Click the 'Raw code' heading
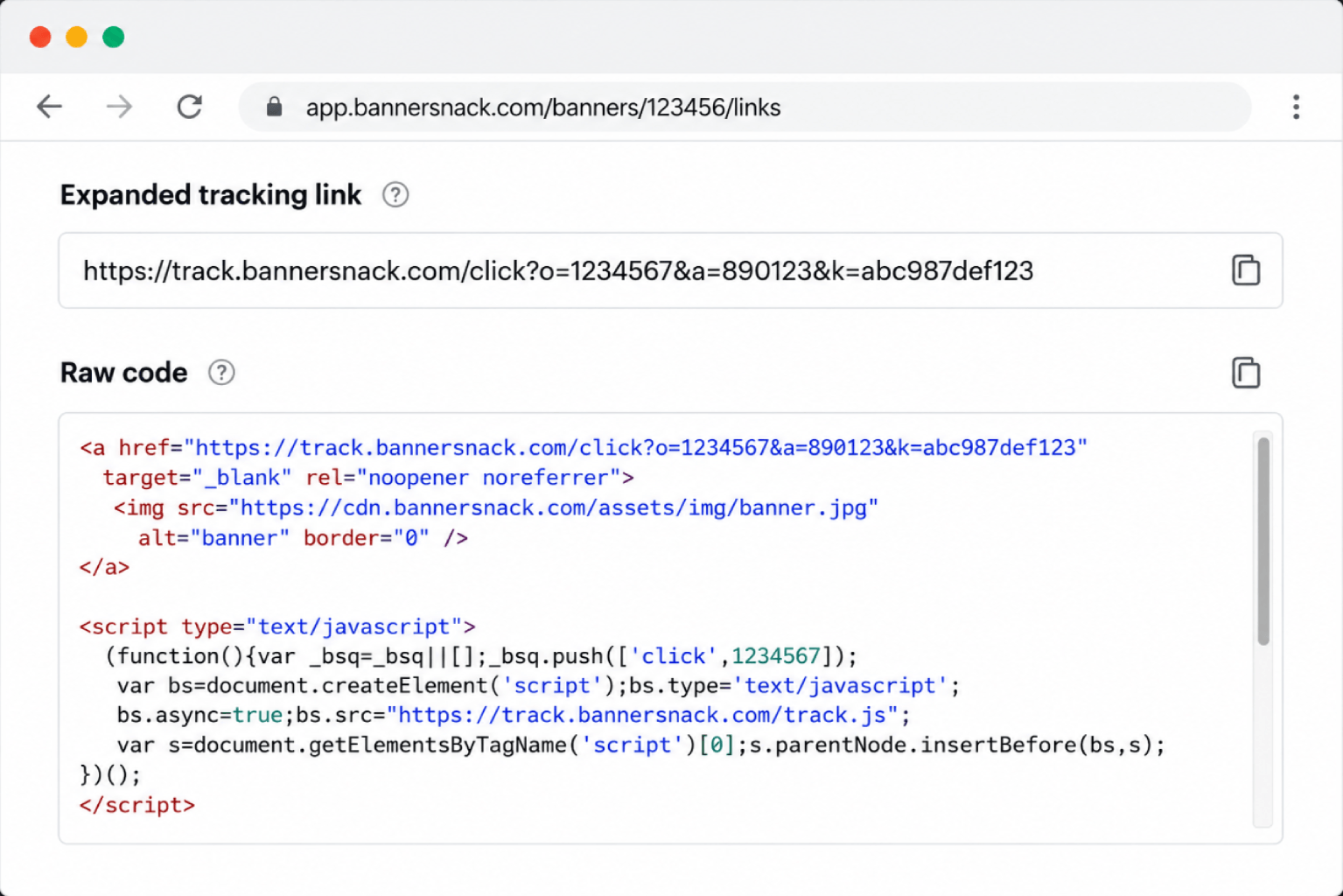This screenshot has width=1343, height=896. [x=123, y=373]
